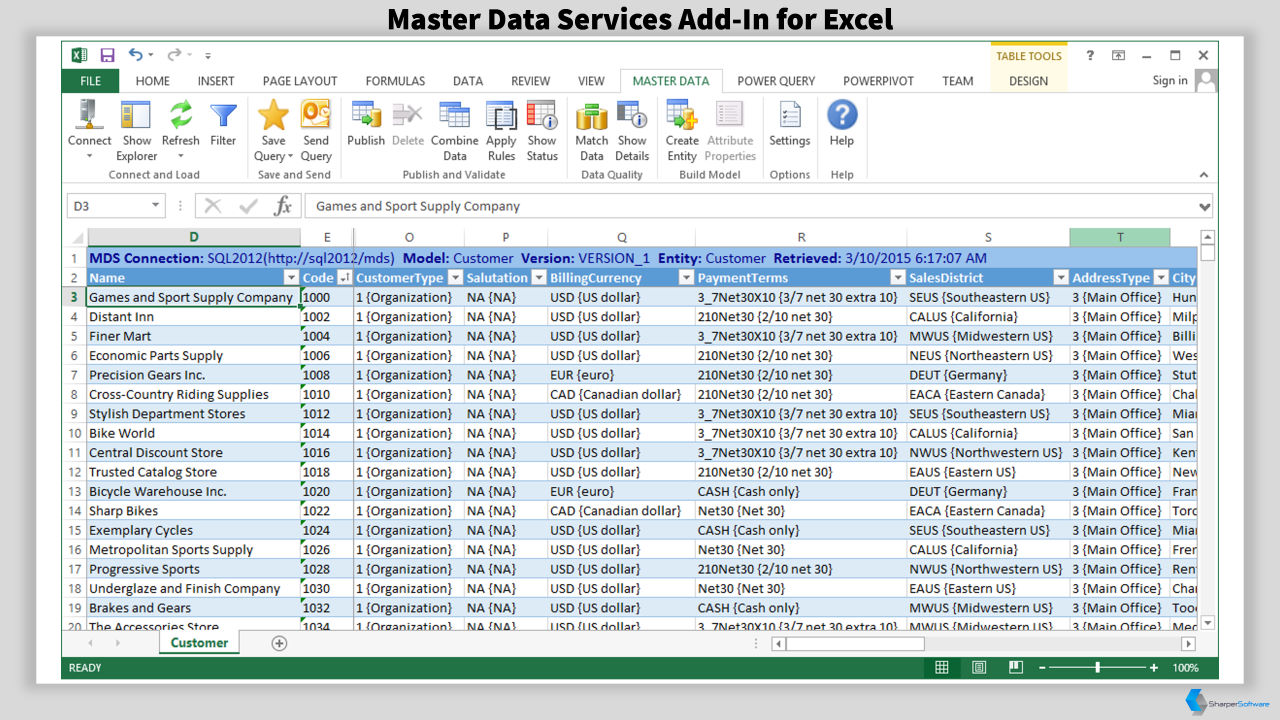Select row header 10

tap(75, 433)
